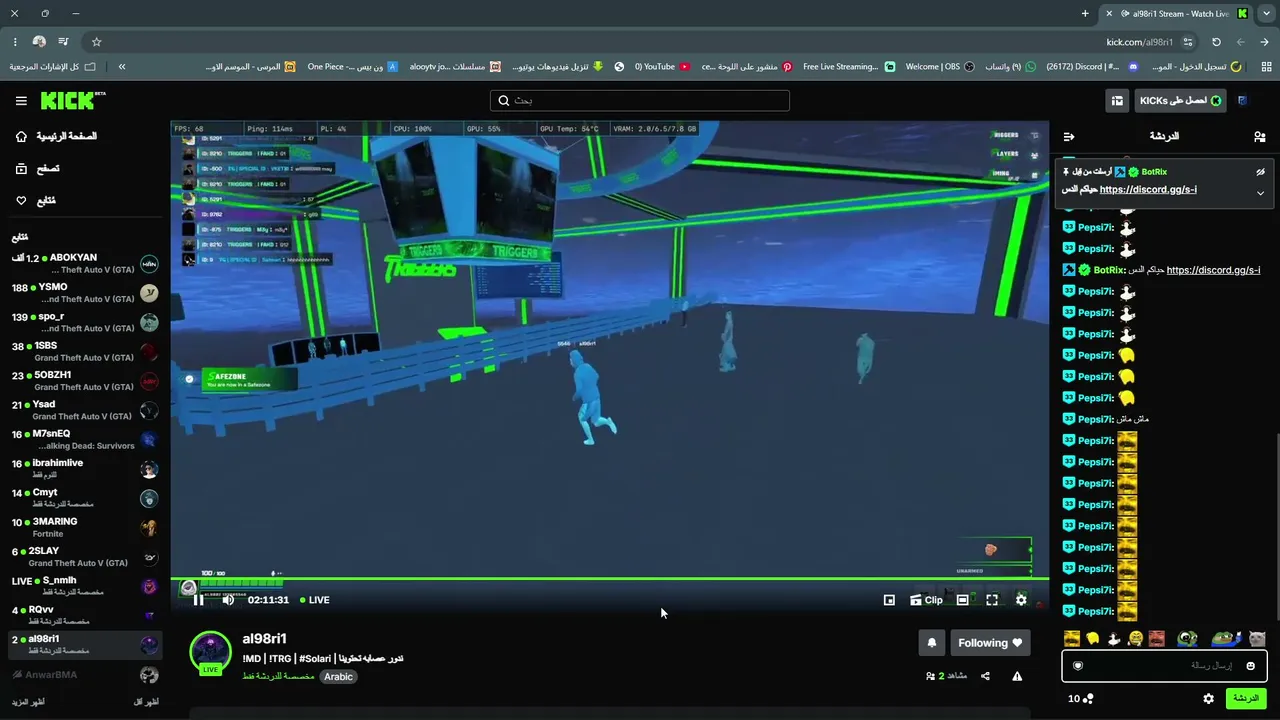Viewport: 1280px width, 720px height.
Task: Unpin or hide pinned message icon
Action: click(1260, 172)
